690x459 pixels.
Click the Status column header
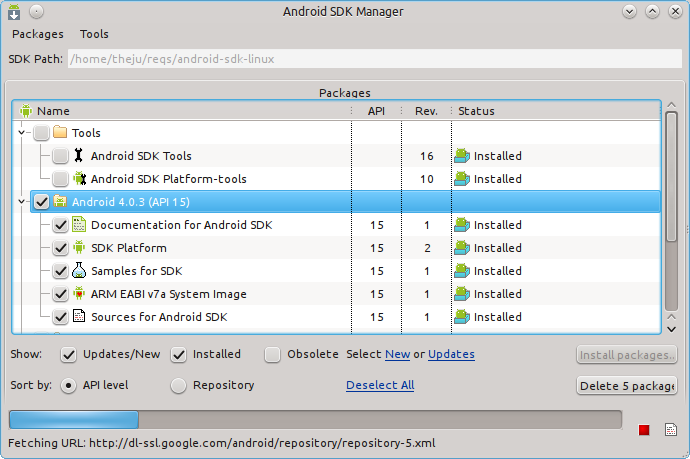[556, 111]
